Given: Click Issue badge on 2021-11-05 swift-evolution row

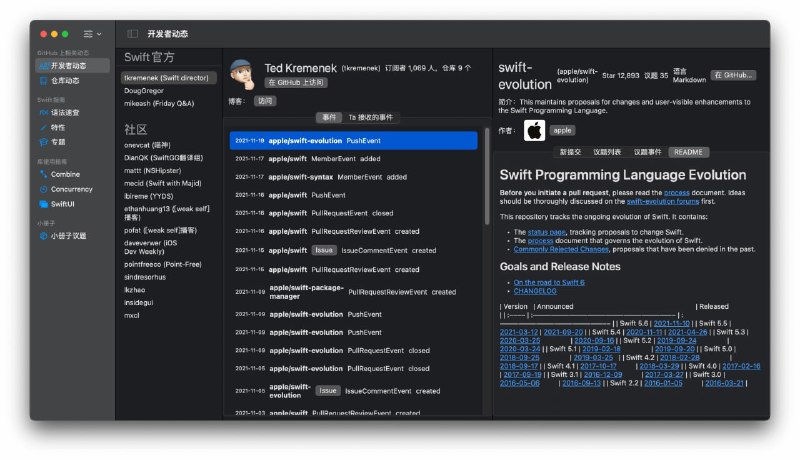Looking at the screenshot, I should click(x=328, y=391).
